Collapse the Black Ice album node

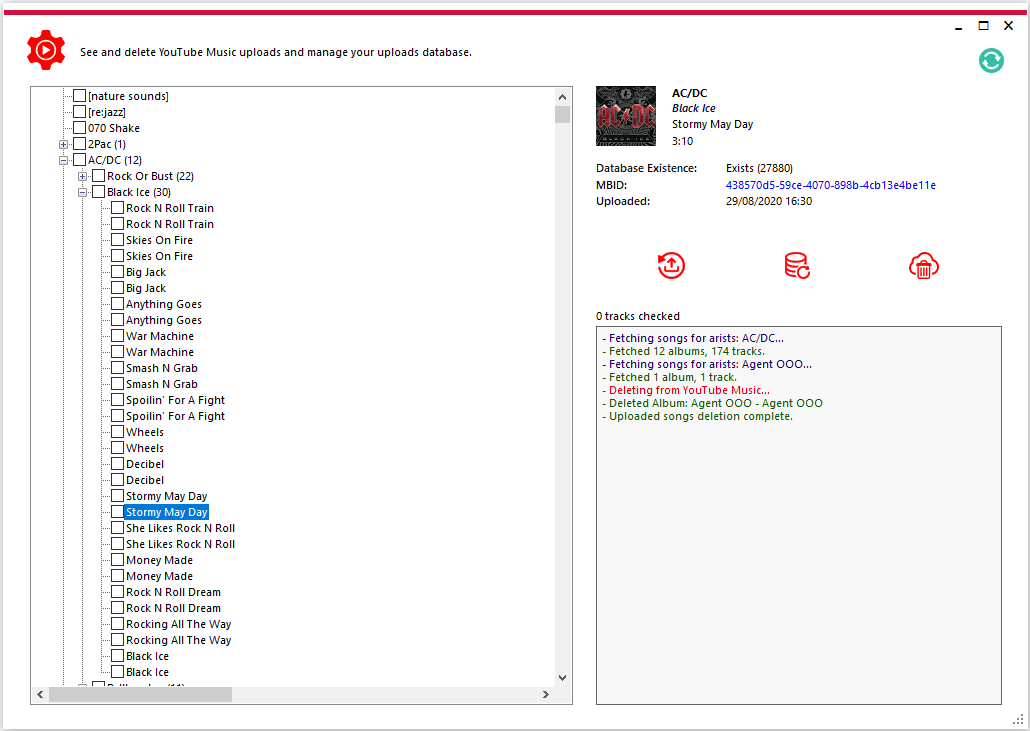84,192
